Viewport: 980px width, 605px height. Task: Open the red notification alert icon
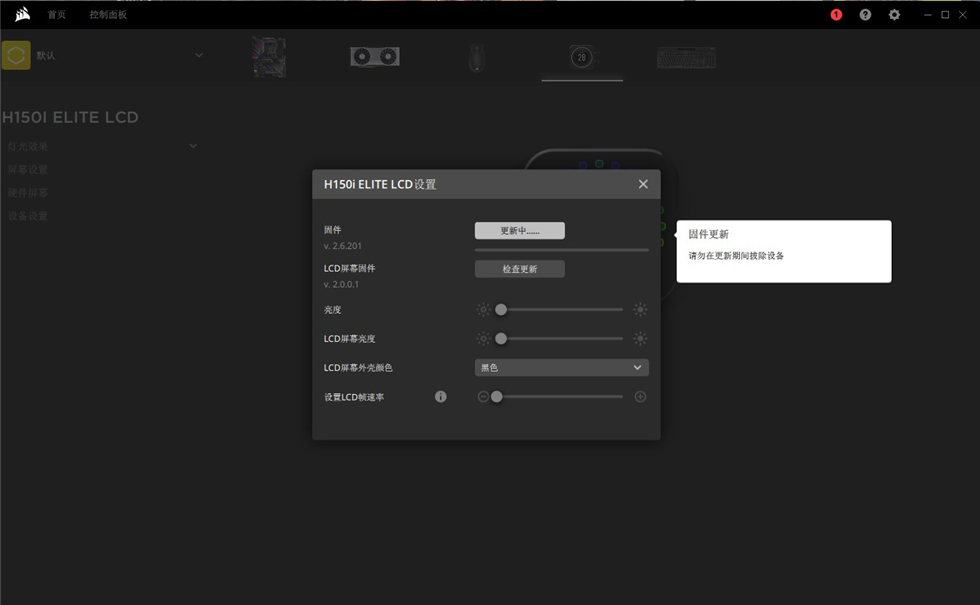click(836, 14)
